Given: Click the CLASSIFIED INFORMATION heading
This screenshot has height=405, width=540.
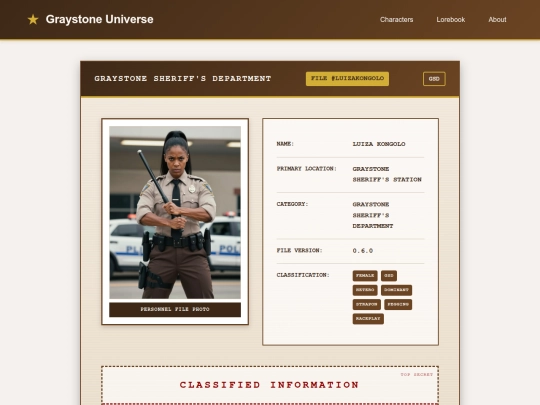Looking at the screenshot, I should coord(269,385).
